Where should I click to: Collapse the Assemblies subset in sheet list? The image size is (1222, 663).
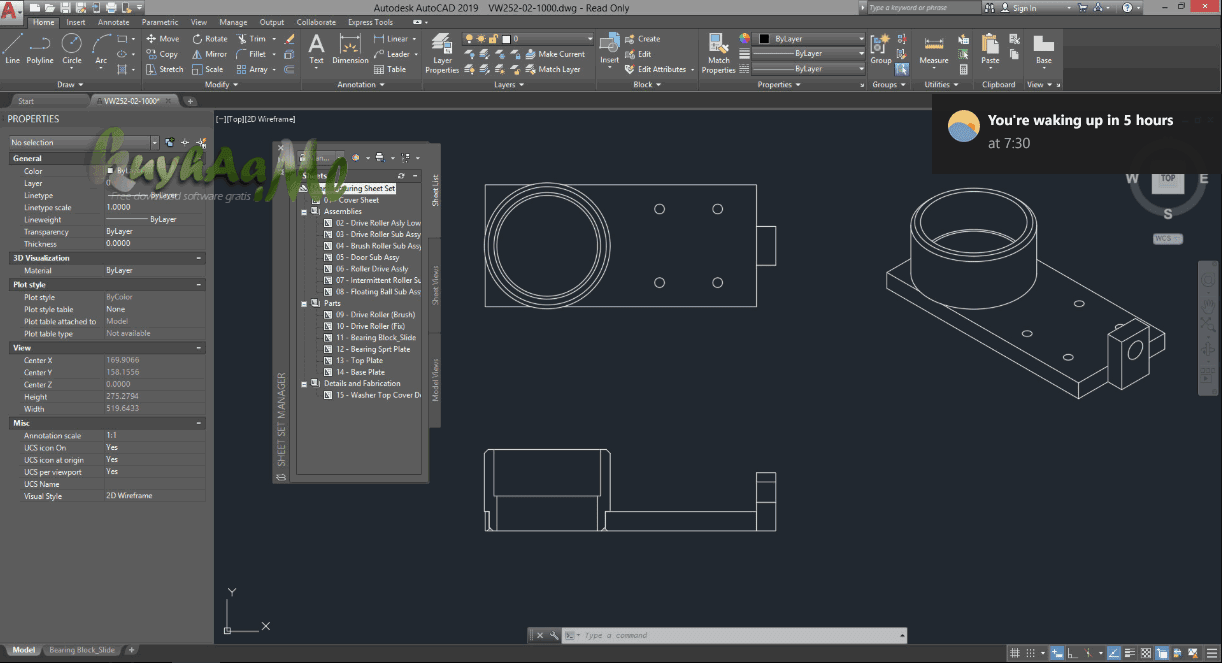click(x=304, y=212)
